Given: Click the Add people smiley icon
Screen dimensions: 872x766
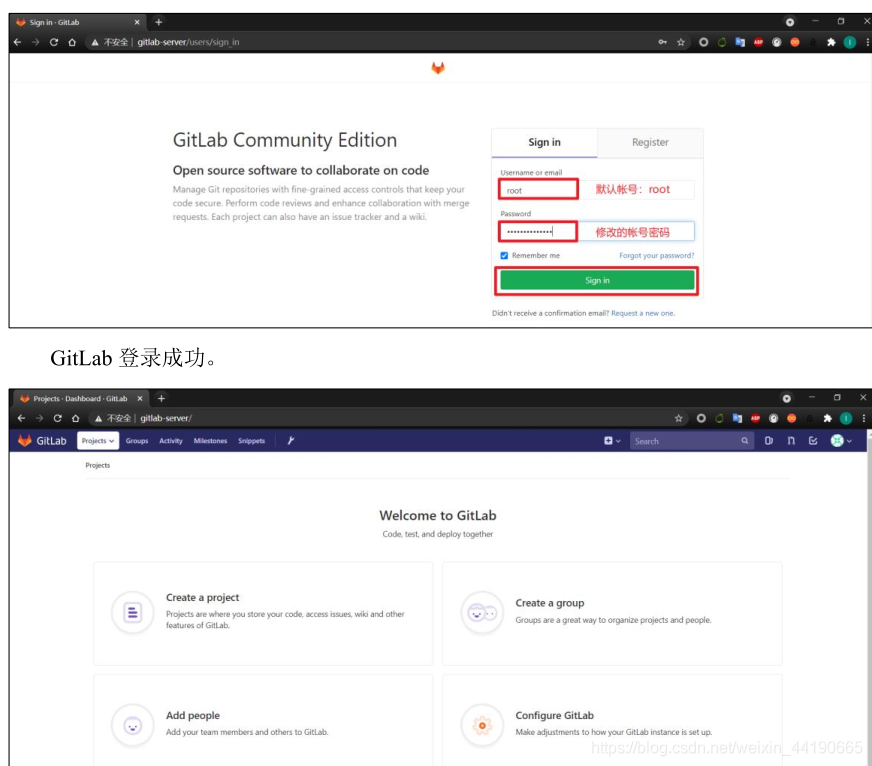Looking at the screenshot, I should 132,725.
